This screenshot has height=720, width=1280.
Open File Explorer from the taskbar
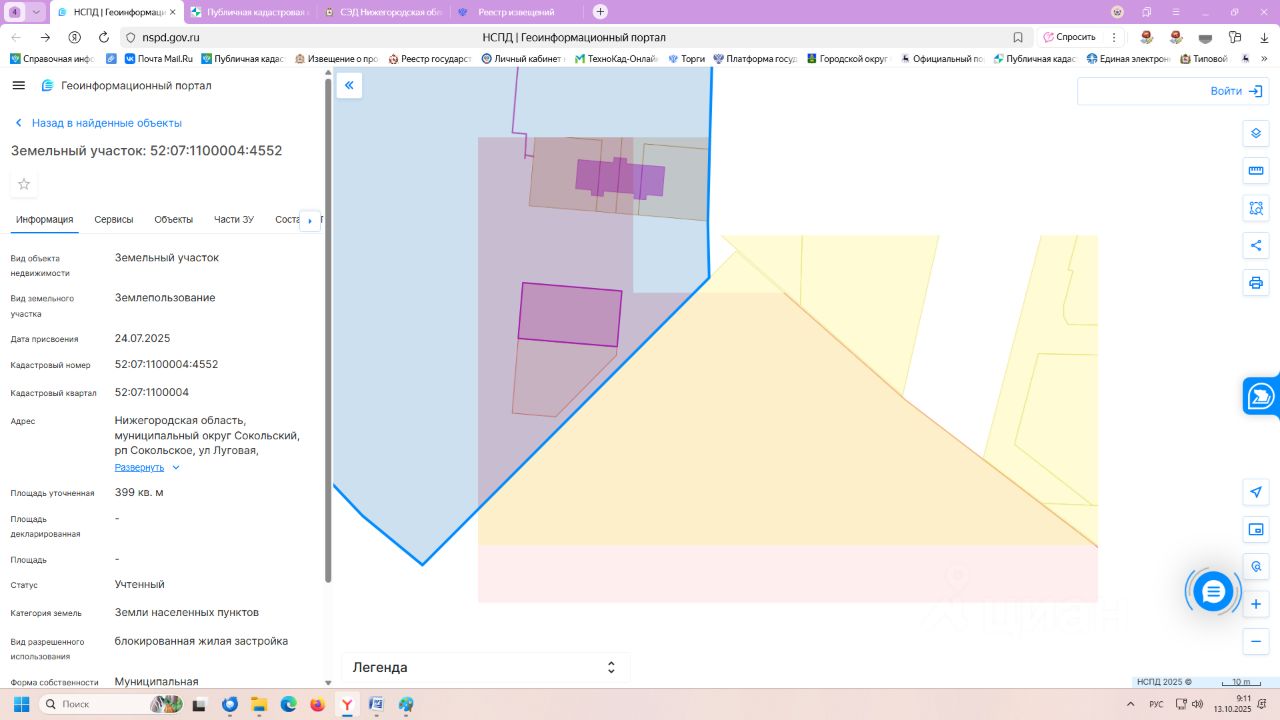(x=259, y=704)
